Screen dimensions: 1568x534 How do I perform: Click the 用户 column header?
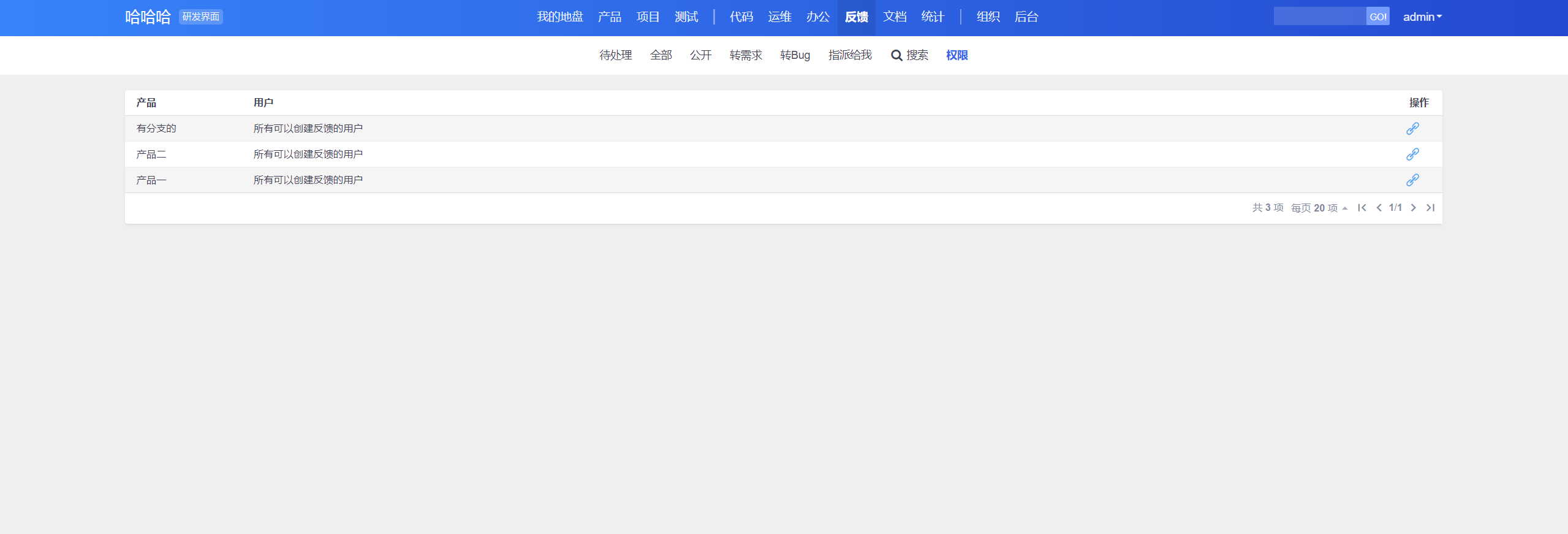[263, 103]
